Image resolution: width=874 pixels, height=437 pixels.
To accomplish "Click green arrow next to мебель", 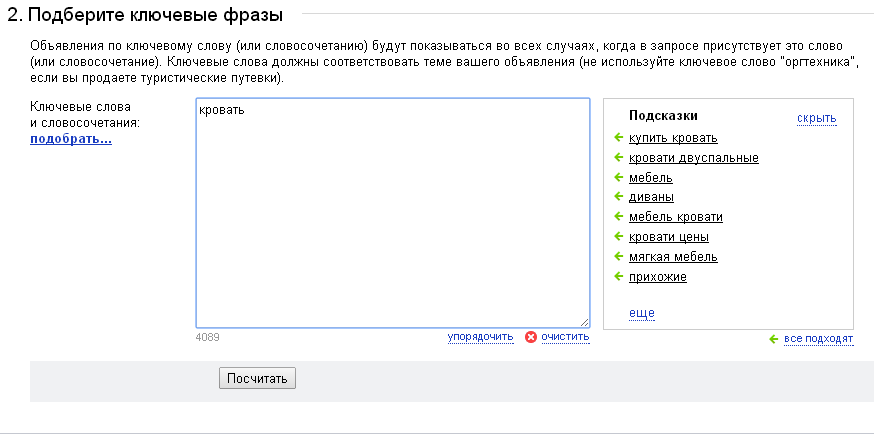I will [x=618, y=177].
